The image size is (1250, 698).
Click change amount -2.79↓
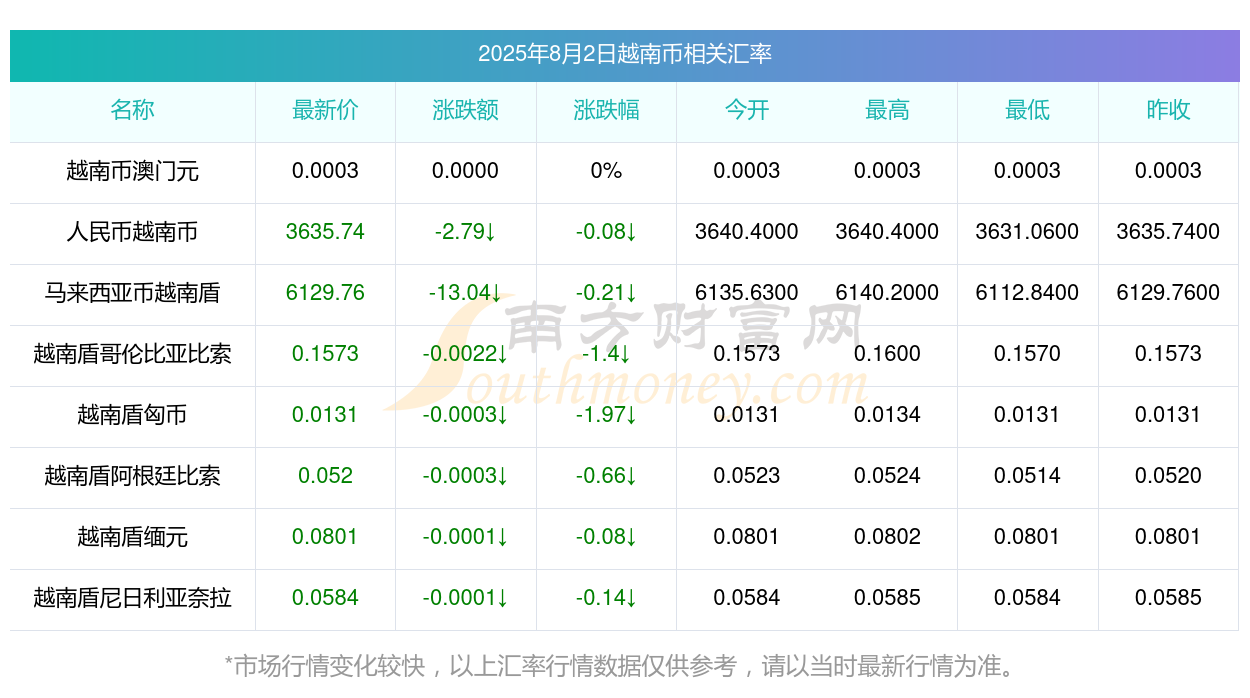(466, 232)
